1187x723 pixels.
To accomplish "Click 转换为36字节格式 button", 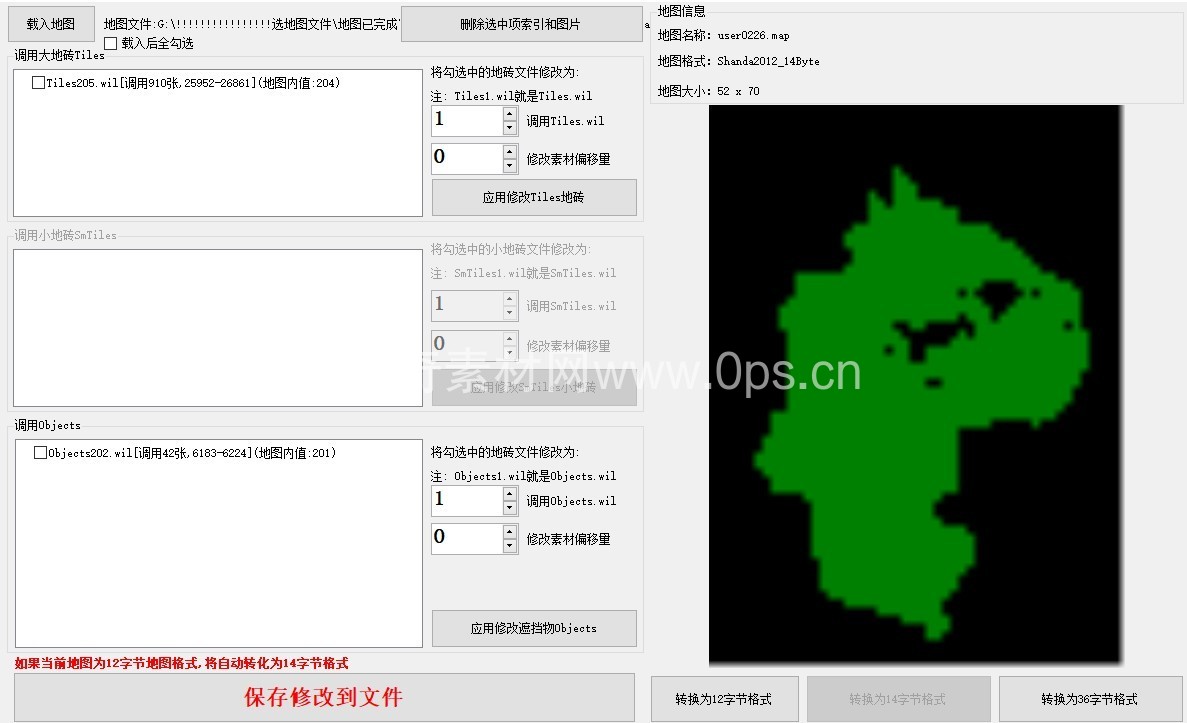I will click(1089, 699).
